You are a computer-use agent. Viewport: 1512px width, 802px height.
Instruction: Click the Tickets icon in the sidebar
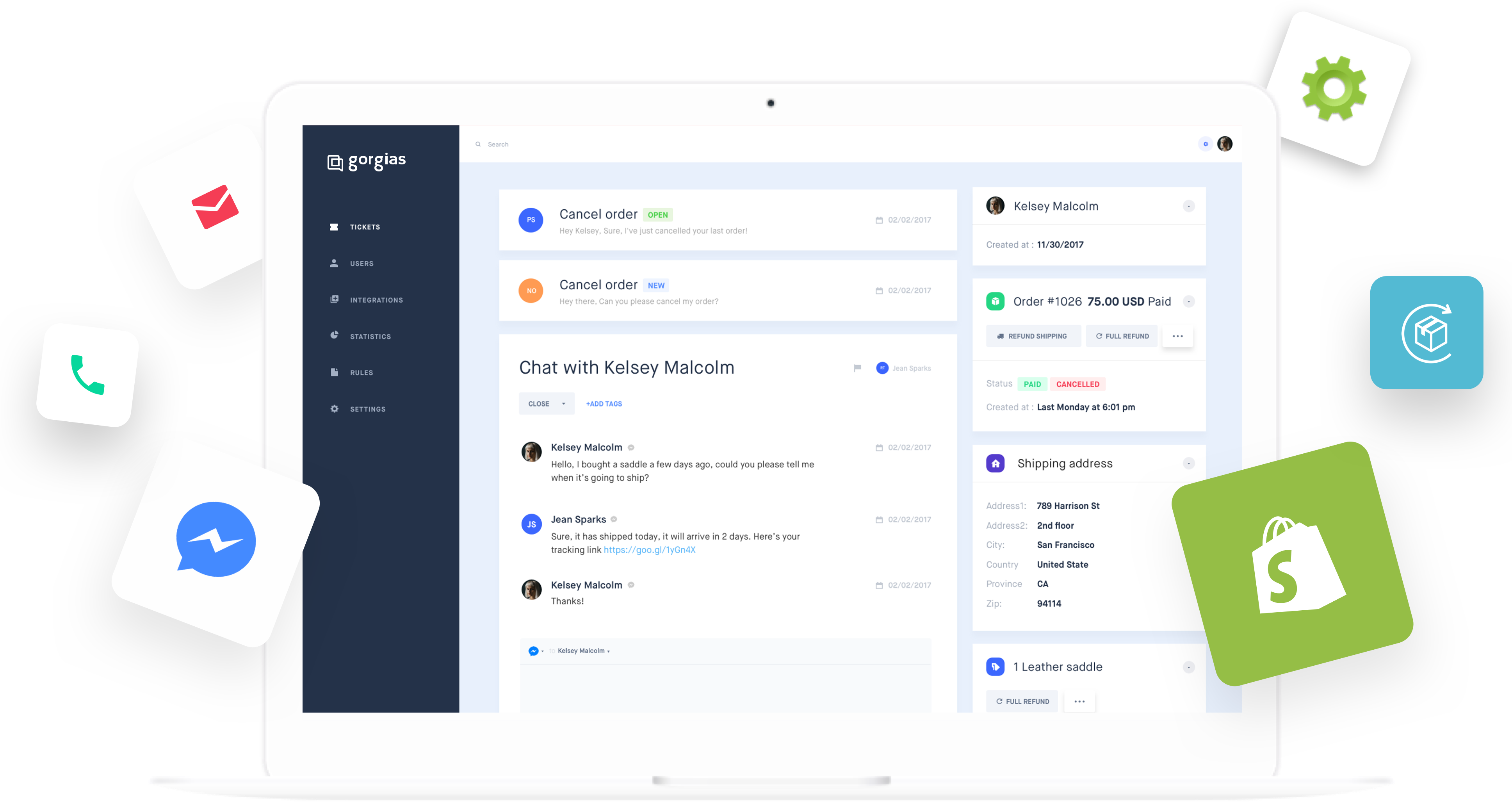334,227
